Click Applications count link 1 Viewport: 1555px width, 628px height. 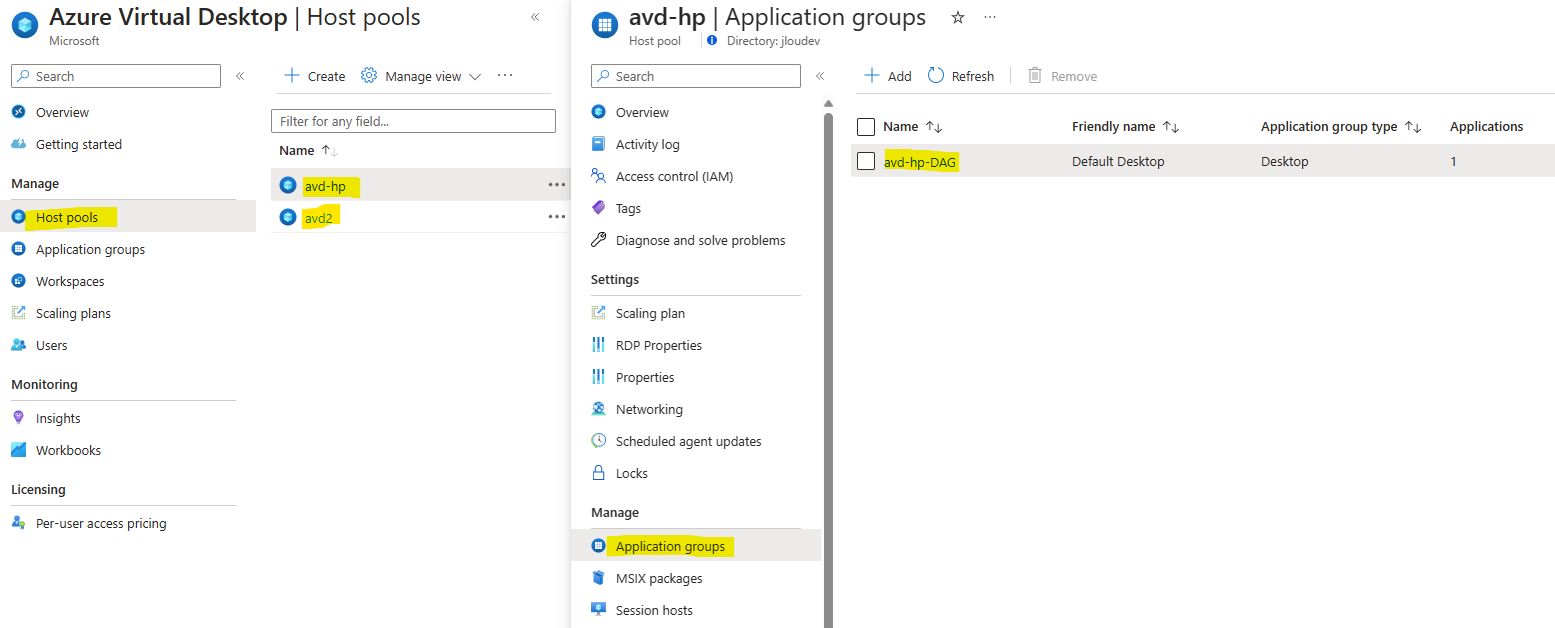coord(1453,161)
